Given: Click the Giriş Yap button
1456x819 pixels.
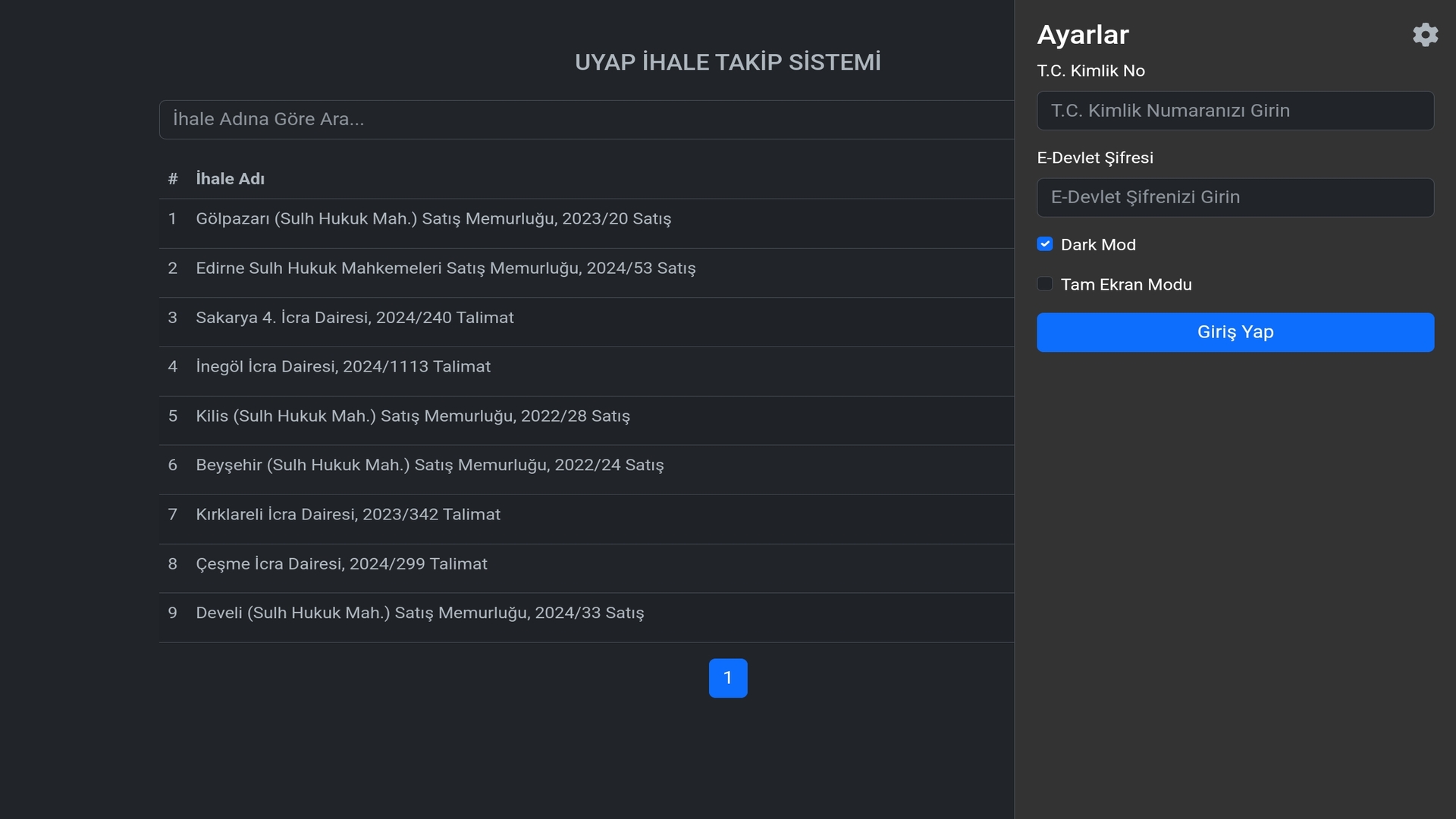Looking at the screenshot, I should click(x=1235, y=332).
